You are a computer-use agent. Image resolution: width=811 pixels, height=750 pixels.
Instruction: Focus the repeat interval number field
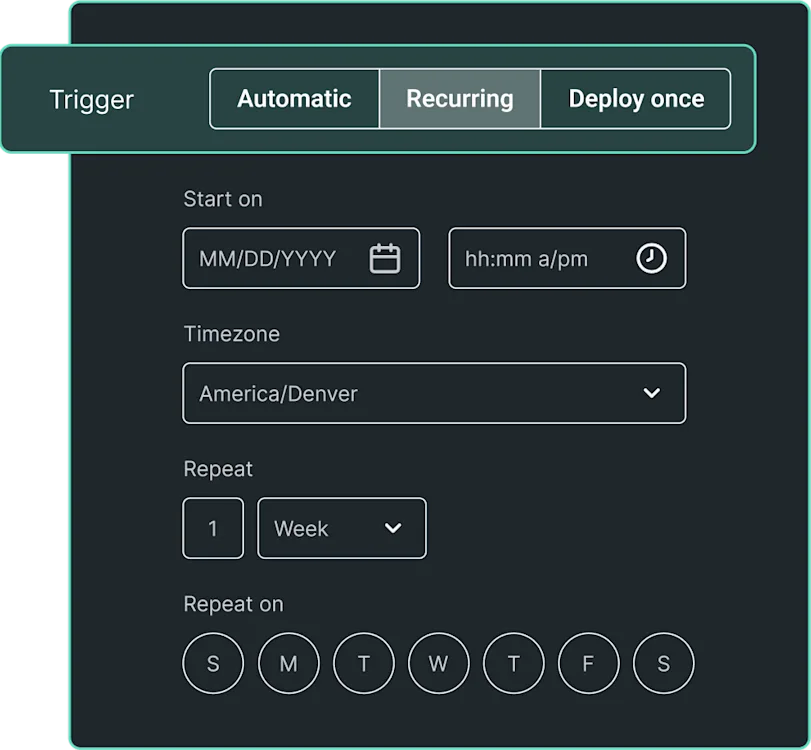tap(213, 528)
